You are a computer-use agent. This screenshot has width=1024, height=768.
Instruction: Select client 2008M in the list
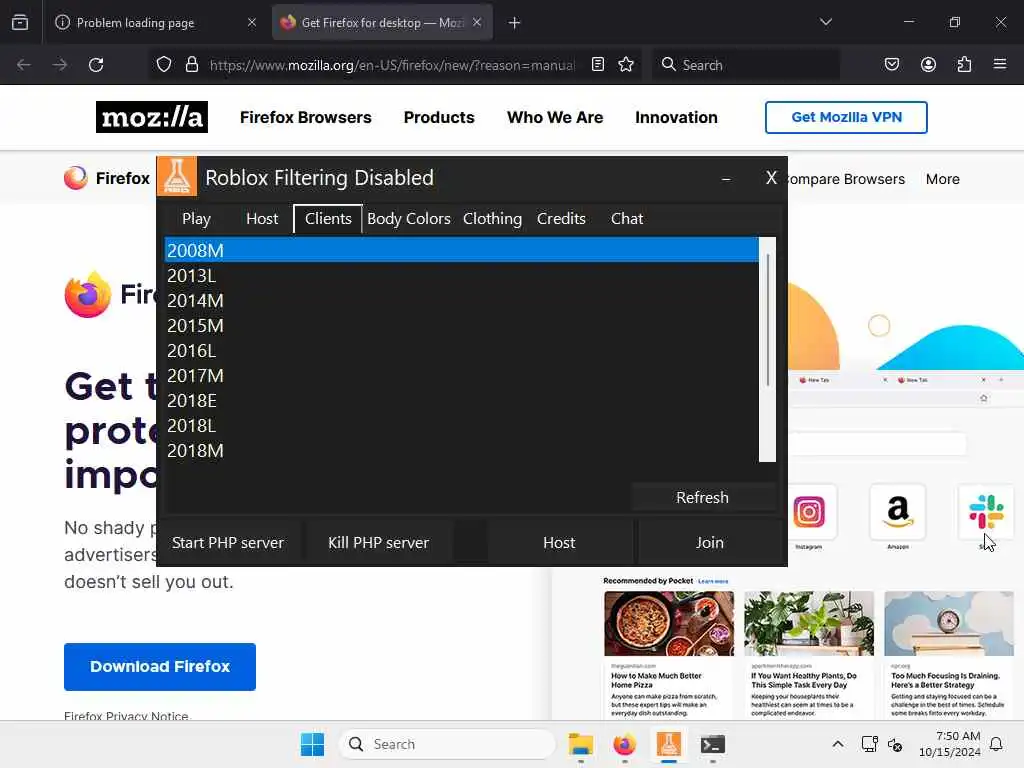coord(462,250)
